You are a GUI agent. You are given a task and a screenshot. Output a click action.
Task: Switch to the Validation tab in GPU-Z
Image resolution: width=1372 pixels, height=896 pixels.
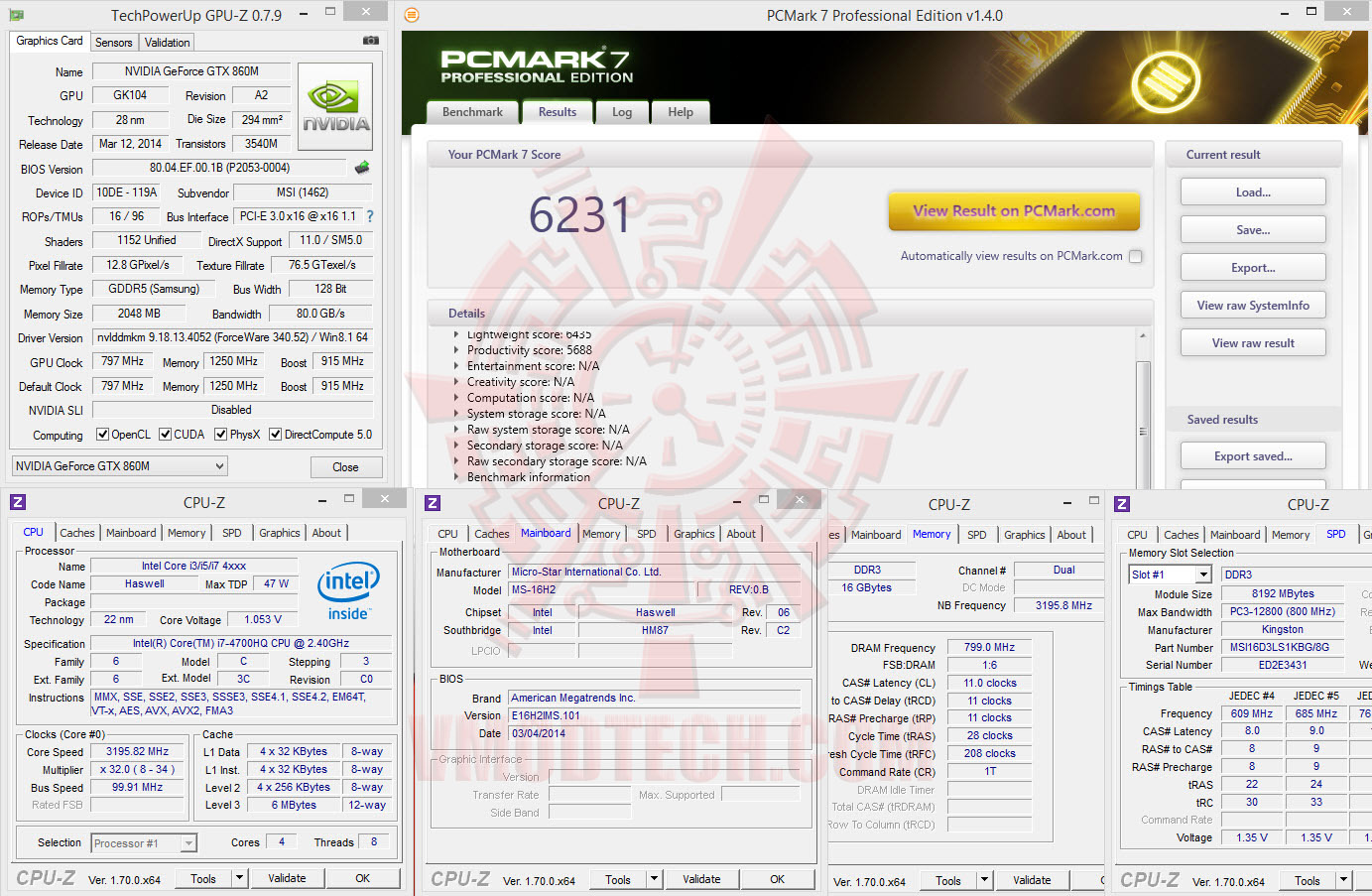coord(167,43)
